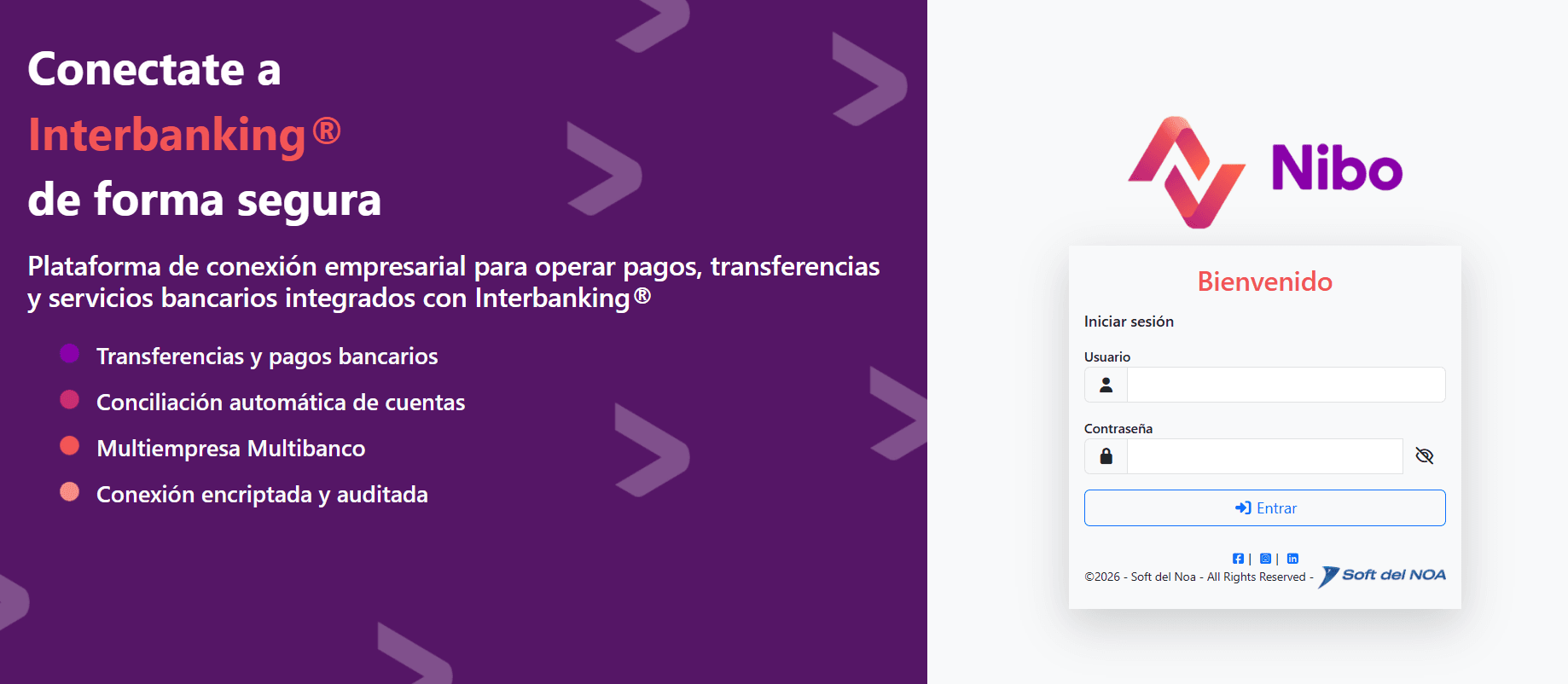Click the "Conectate a" headline text
The height and width of the screenshot is (684, 1568).
coord(154,69)
